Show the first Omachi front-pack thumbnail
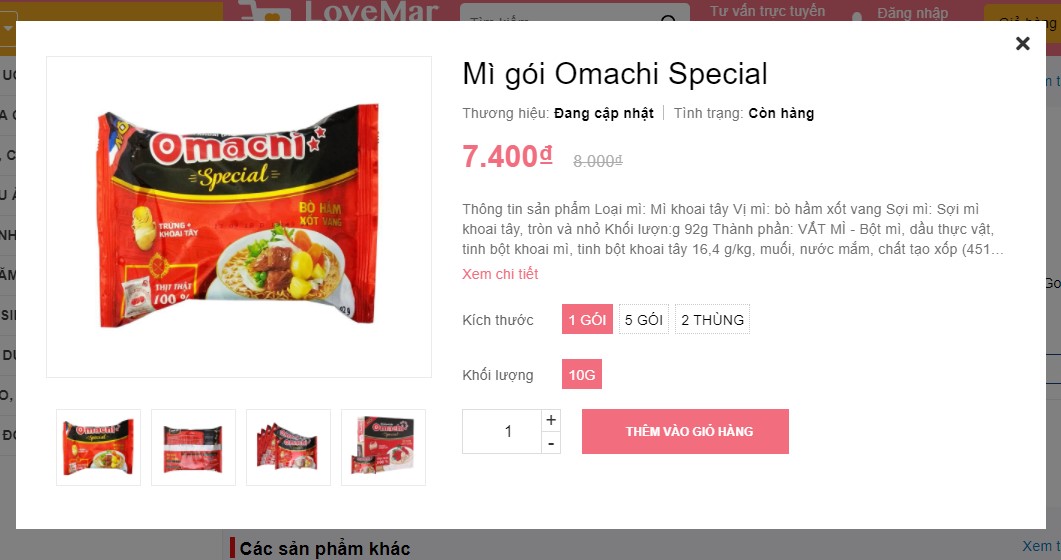The width and height of the screenshot is (1061, 560). pos(98,447)
